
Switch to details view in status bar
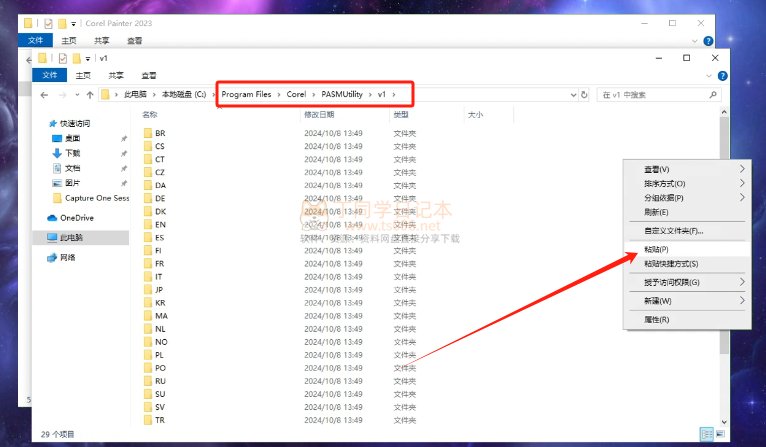[707, 433]
